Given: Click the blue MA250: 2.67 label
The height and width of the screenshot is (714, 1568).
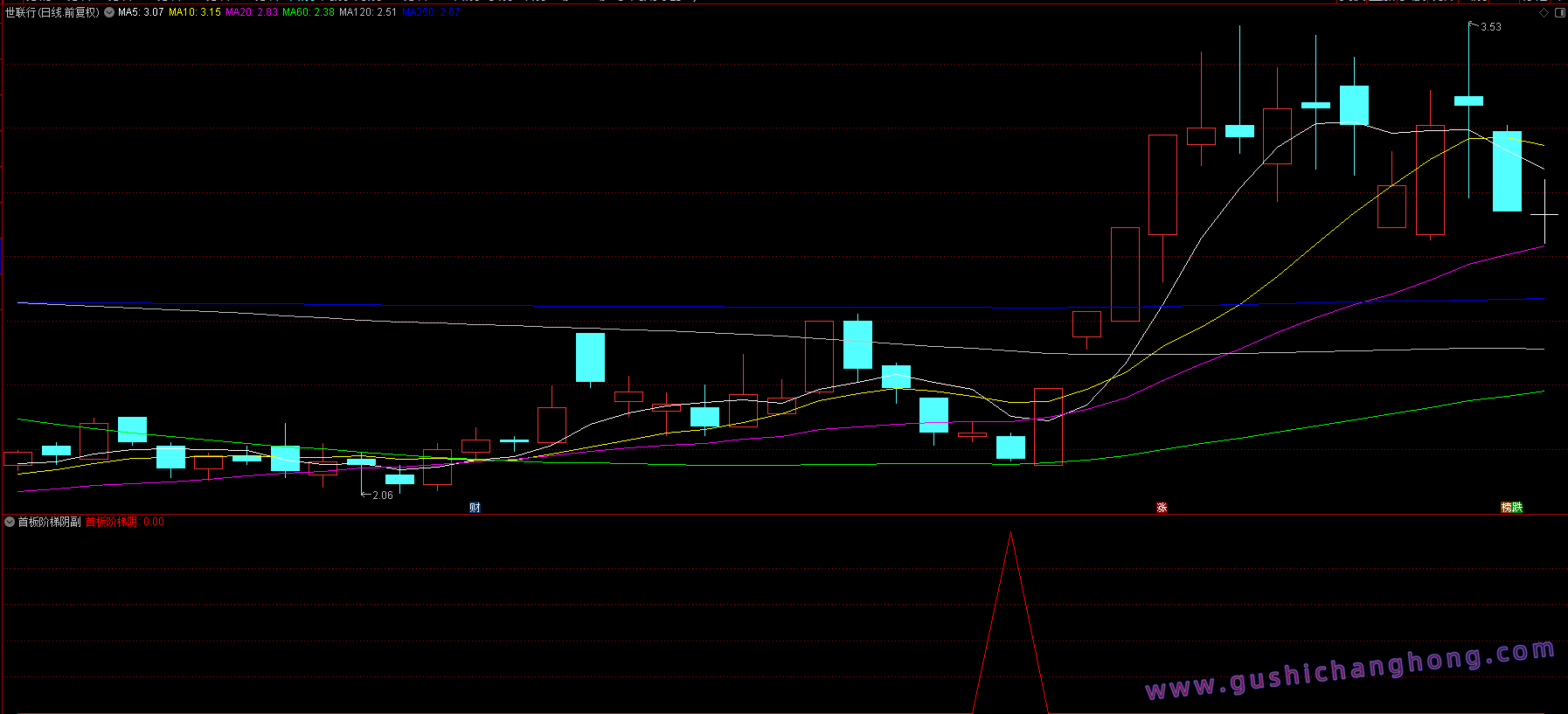Looking at the screenshot, I should click(431, 12).
